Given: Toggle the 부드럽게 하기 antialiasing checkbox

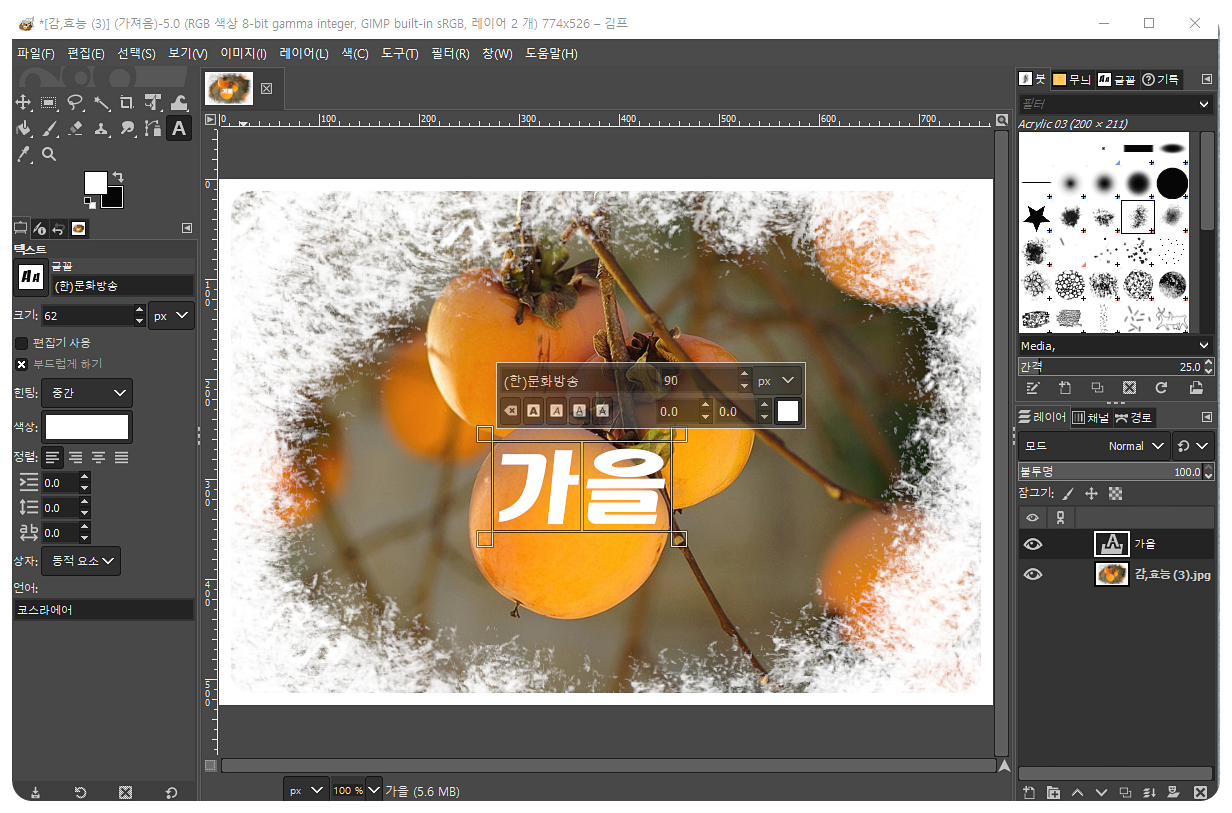Looking at the screenshot, I should pyautogui.click(x=22, y=364).
